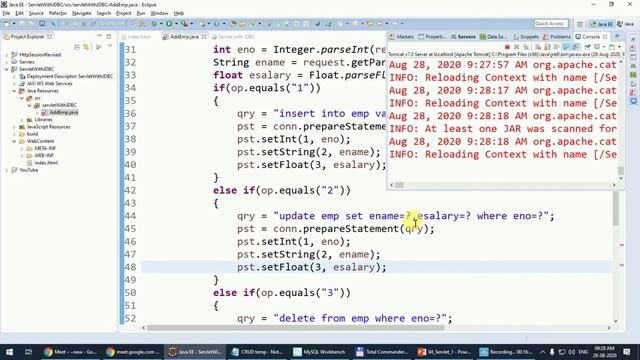Open the Refactor menu
This screenshot has width=640, height=360.
click(x=58, y=13)
